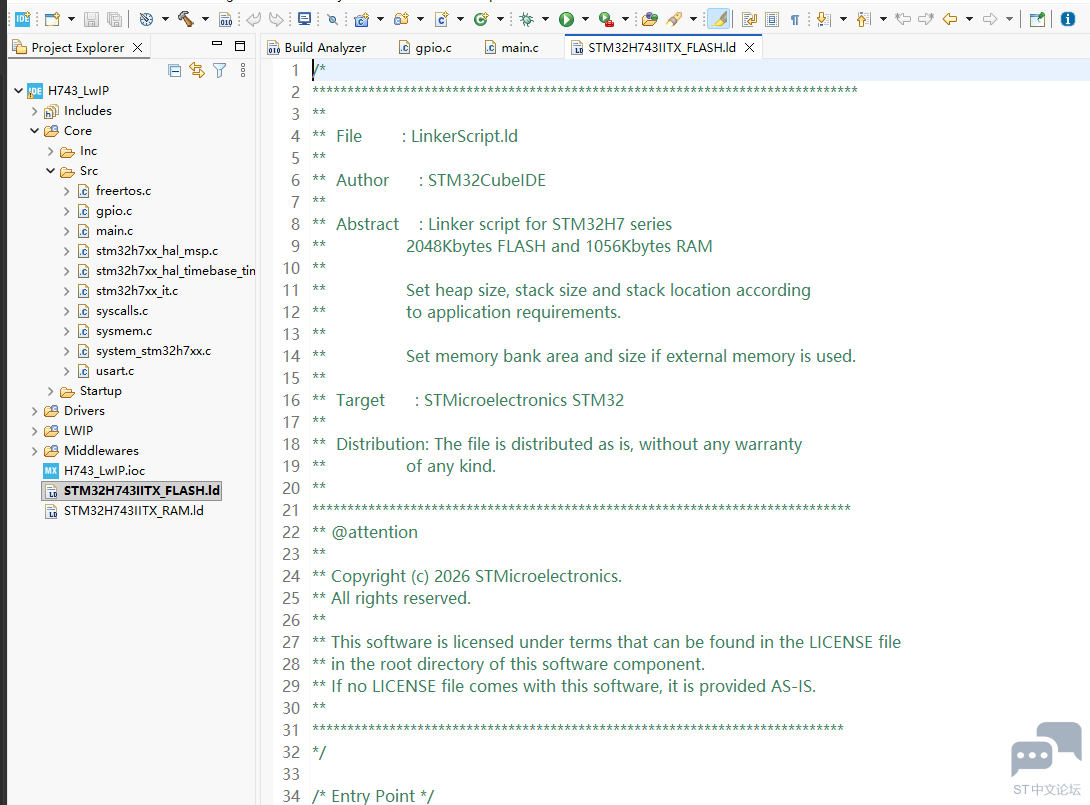Viewport: 1090px width, 805px height.
Task: Click Back navigation yellow arrow
Action: [x=950, y=19]
